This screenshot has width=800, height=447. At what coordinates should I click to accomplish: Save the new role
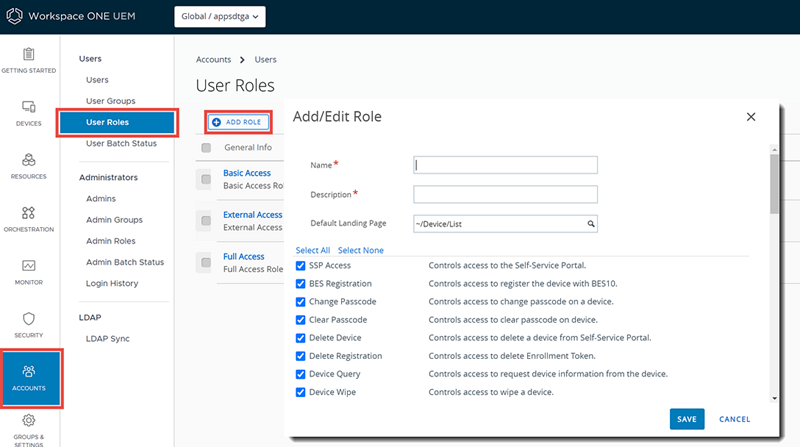[x=687, y=419]
